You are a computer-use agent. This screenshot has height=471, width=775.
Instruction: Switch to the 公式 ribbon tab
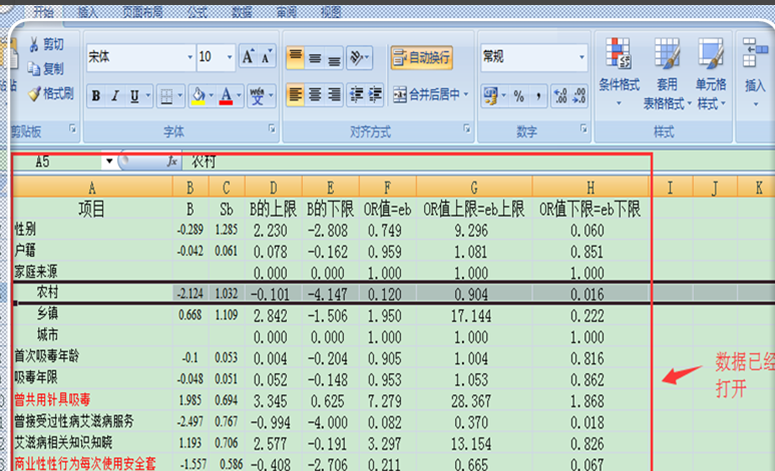click(x=197, y=12)
